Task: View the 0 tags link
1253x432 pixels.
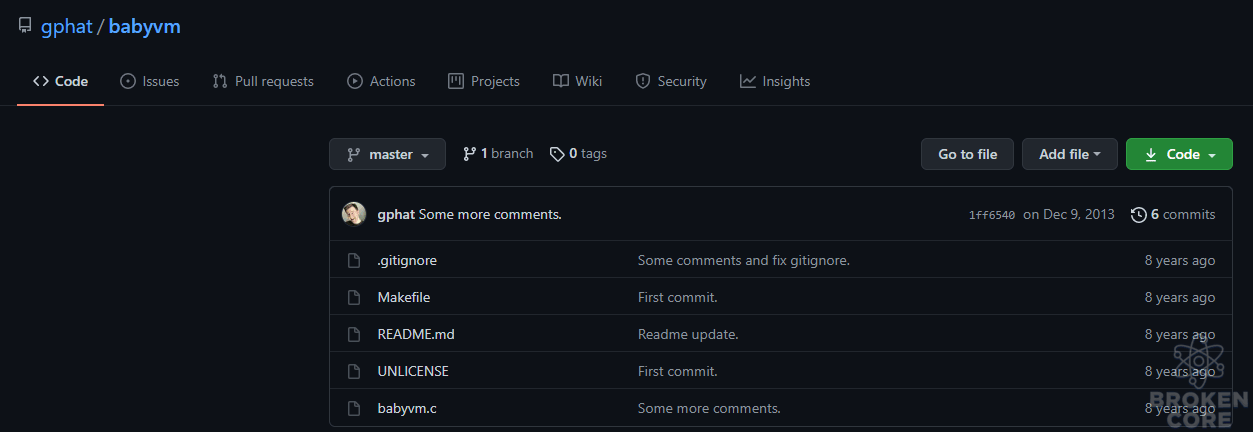Action: (579, 154)
